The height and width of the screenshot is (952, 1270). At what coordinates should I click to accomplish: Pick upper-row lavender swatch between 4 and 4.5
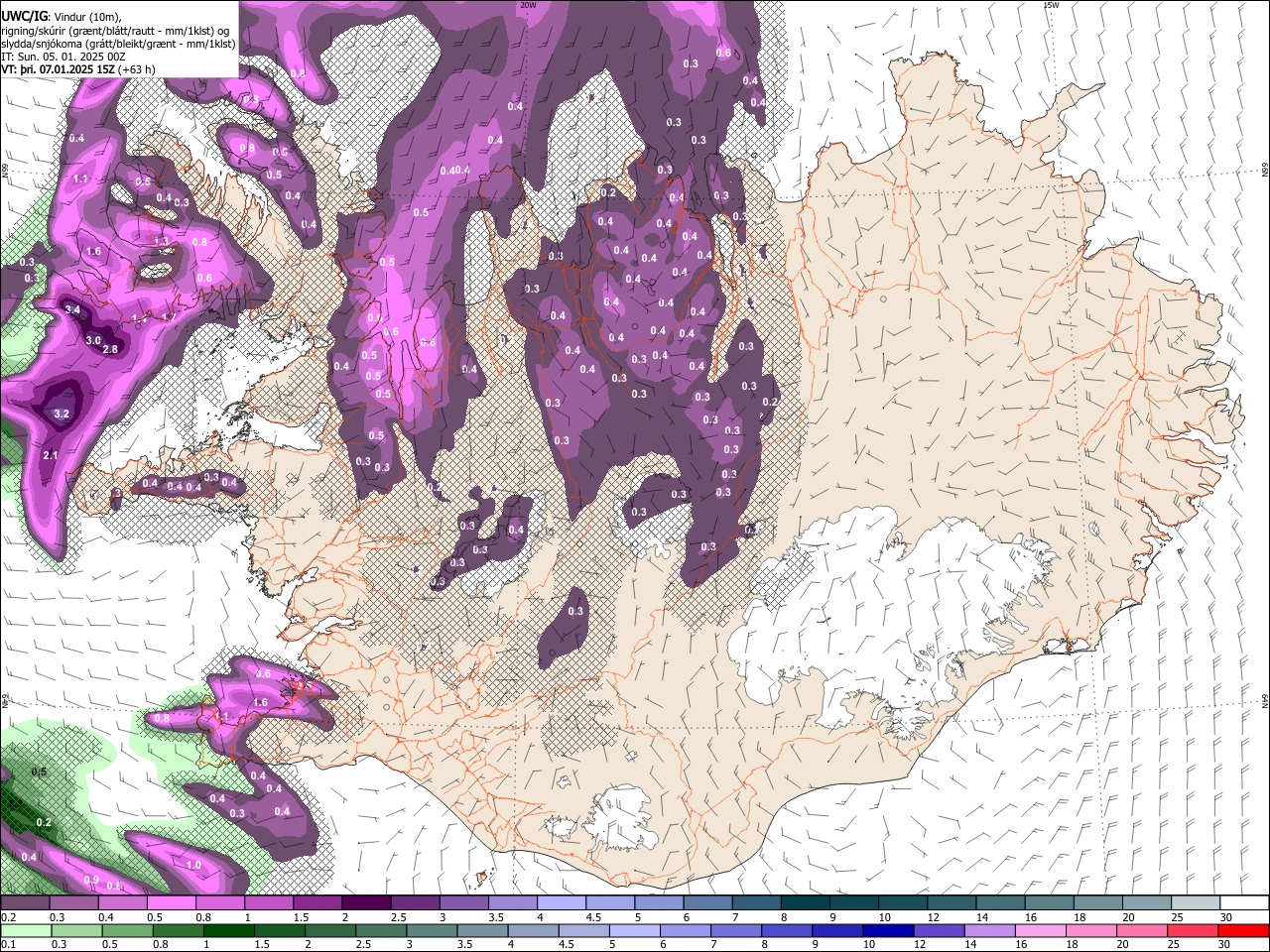coord(562,903)
